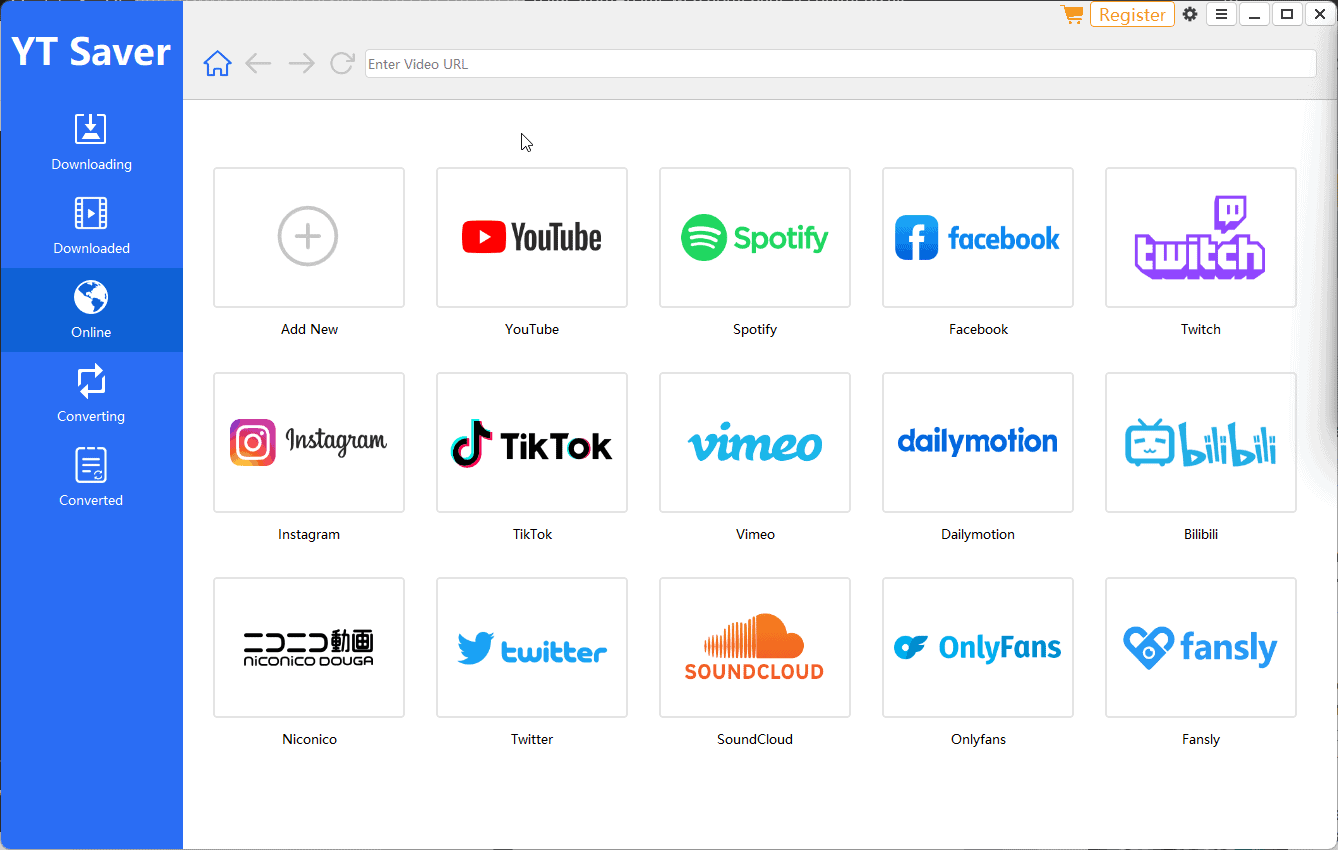Open the TikTok site tile
Image resolution: width=1338 pixels, height=850 pixels.
pos(531,443)
